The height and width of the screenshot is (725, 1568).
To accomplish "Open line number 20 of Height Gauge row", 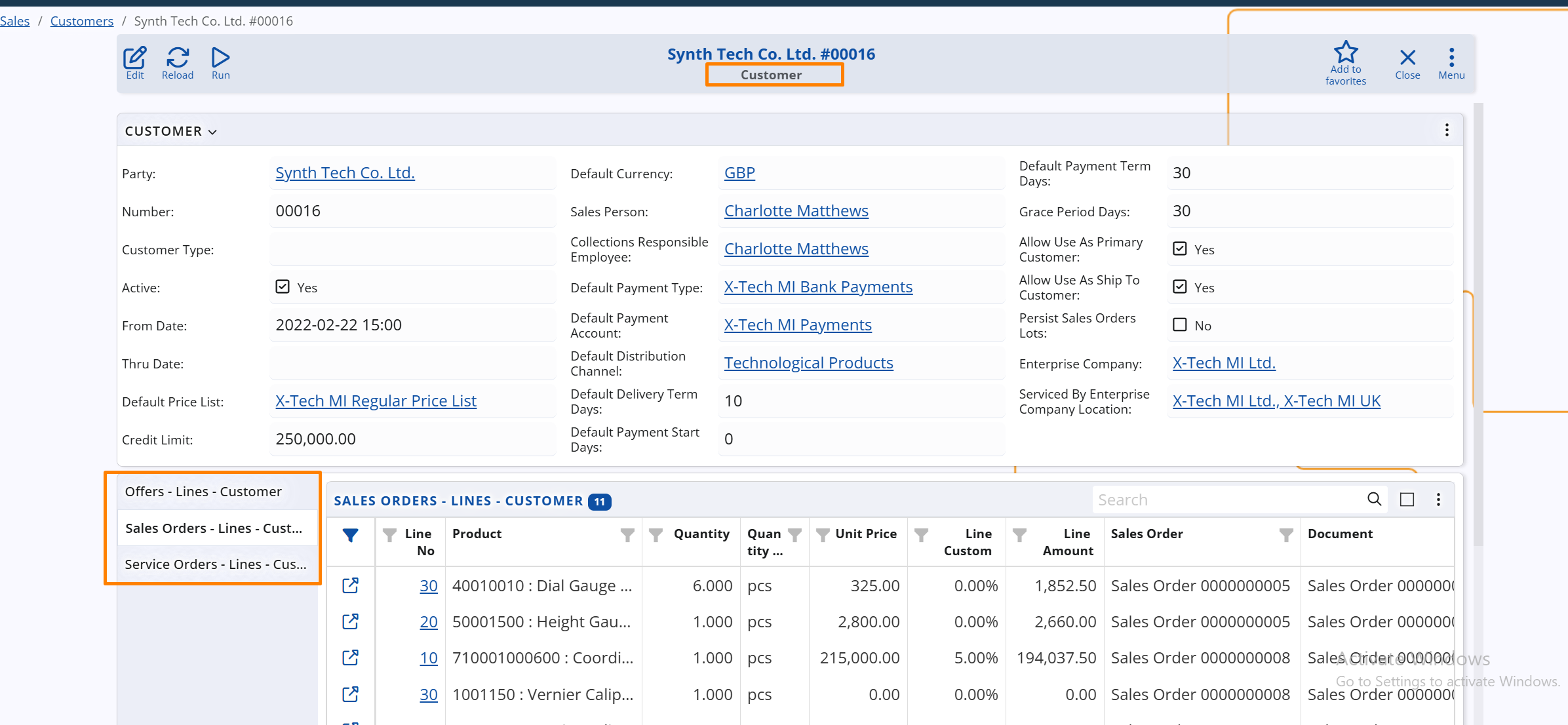I will (x=429, y=622).
